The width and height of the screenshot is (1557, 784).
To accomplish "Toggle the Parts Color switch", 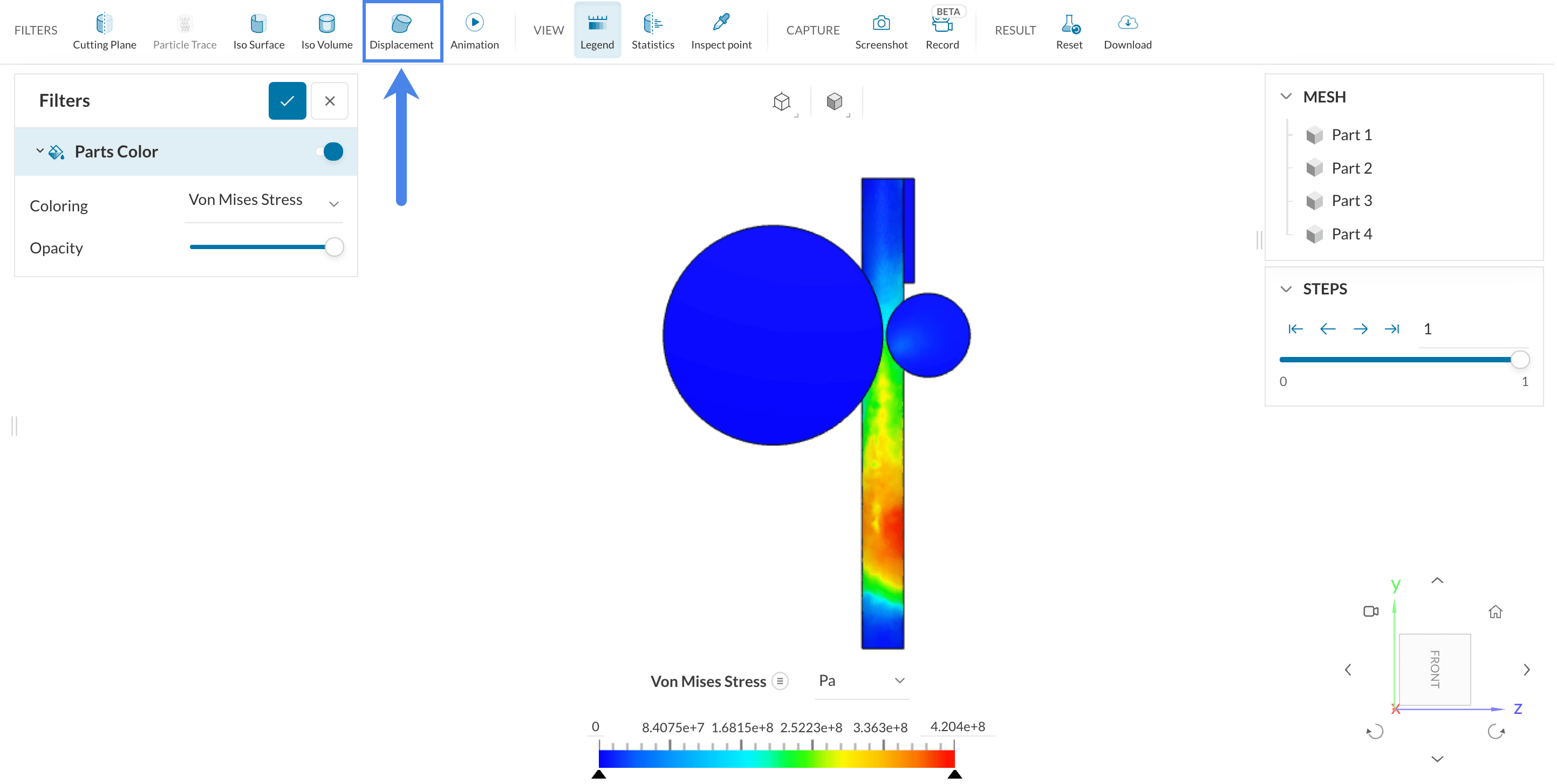I will (330, 152).
